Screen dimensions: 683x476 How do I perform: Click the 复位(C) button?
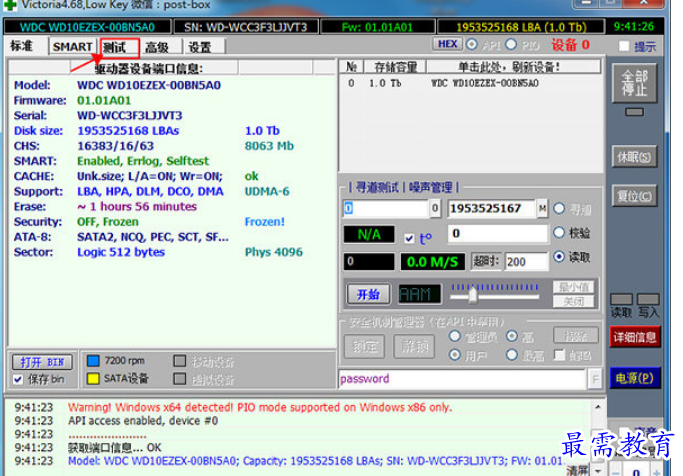(x=634, y=196)
